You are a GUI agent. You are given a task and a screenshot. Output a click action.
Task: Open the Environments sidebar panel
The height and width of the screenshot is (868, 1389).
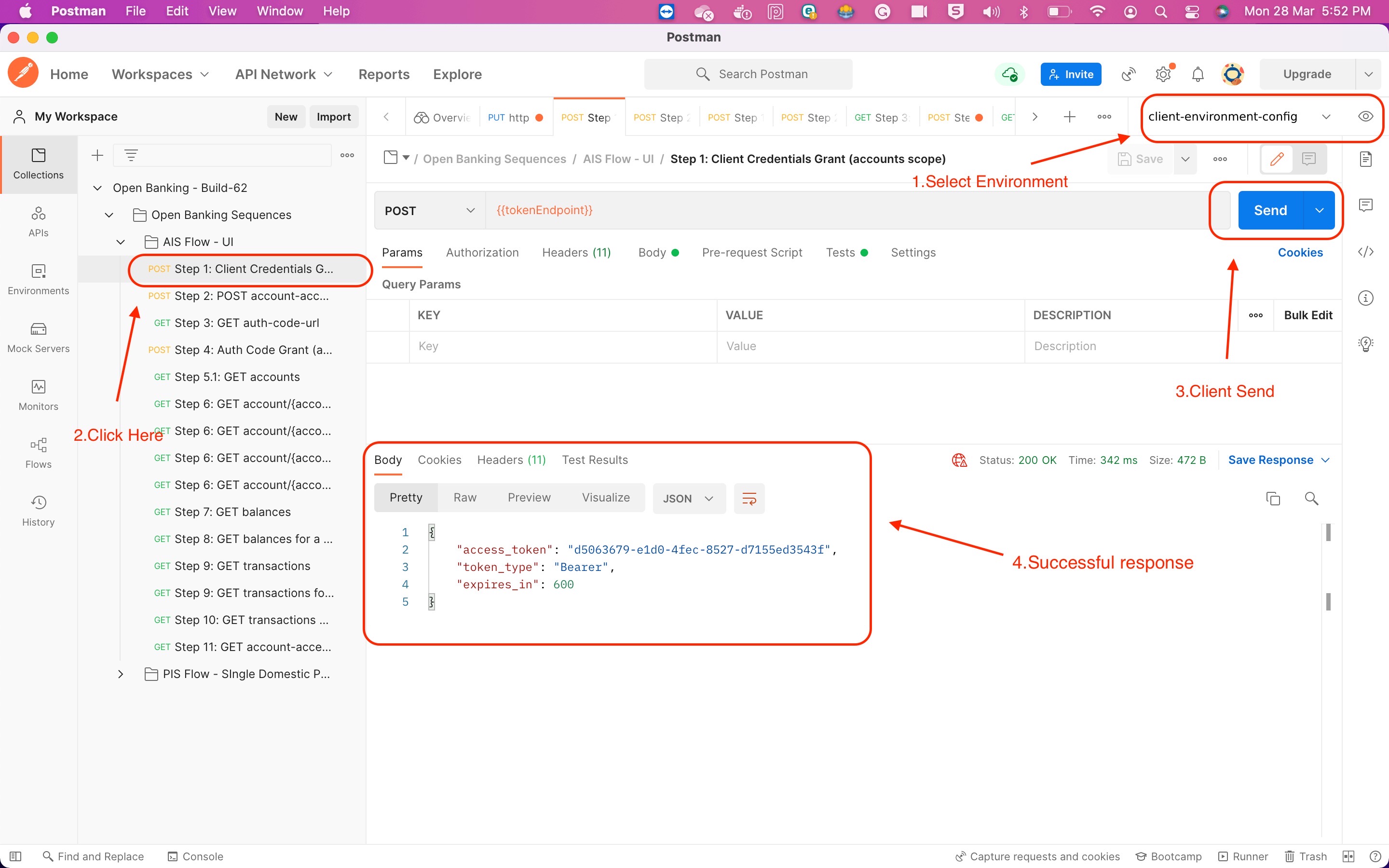(39, 280)
